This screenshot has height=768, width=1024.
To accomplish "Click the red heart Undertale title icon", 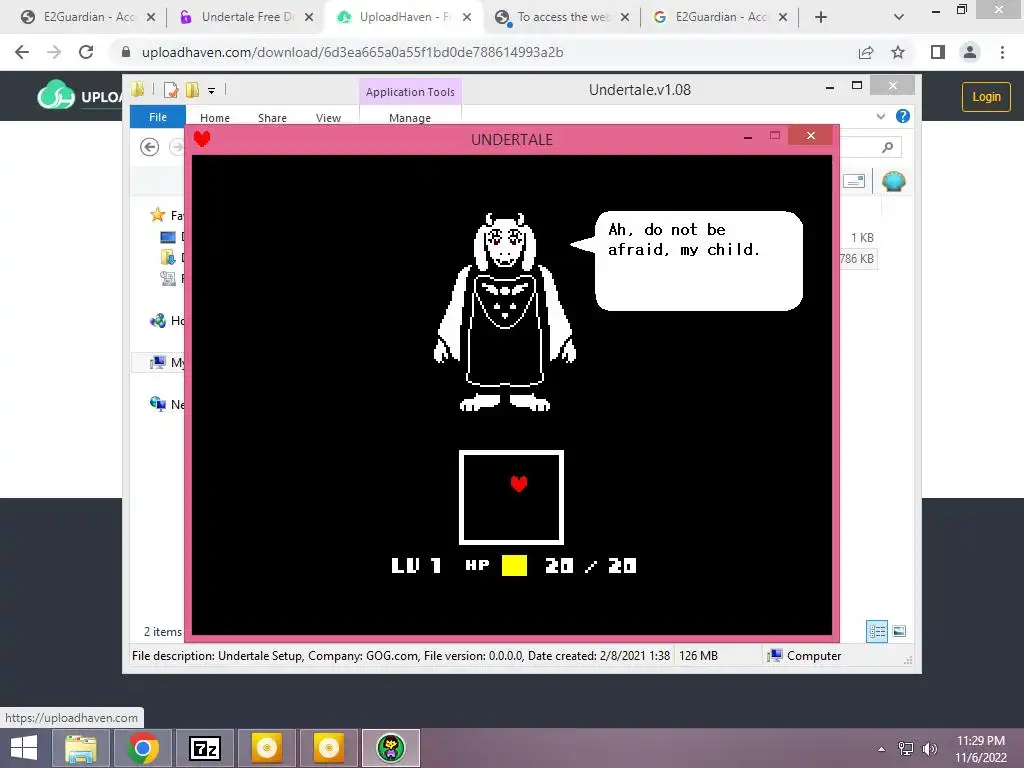I will coord(202,138).
